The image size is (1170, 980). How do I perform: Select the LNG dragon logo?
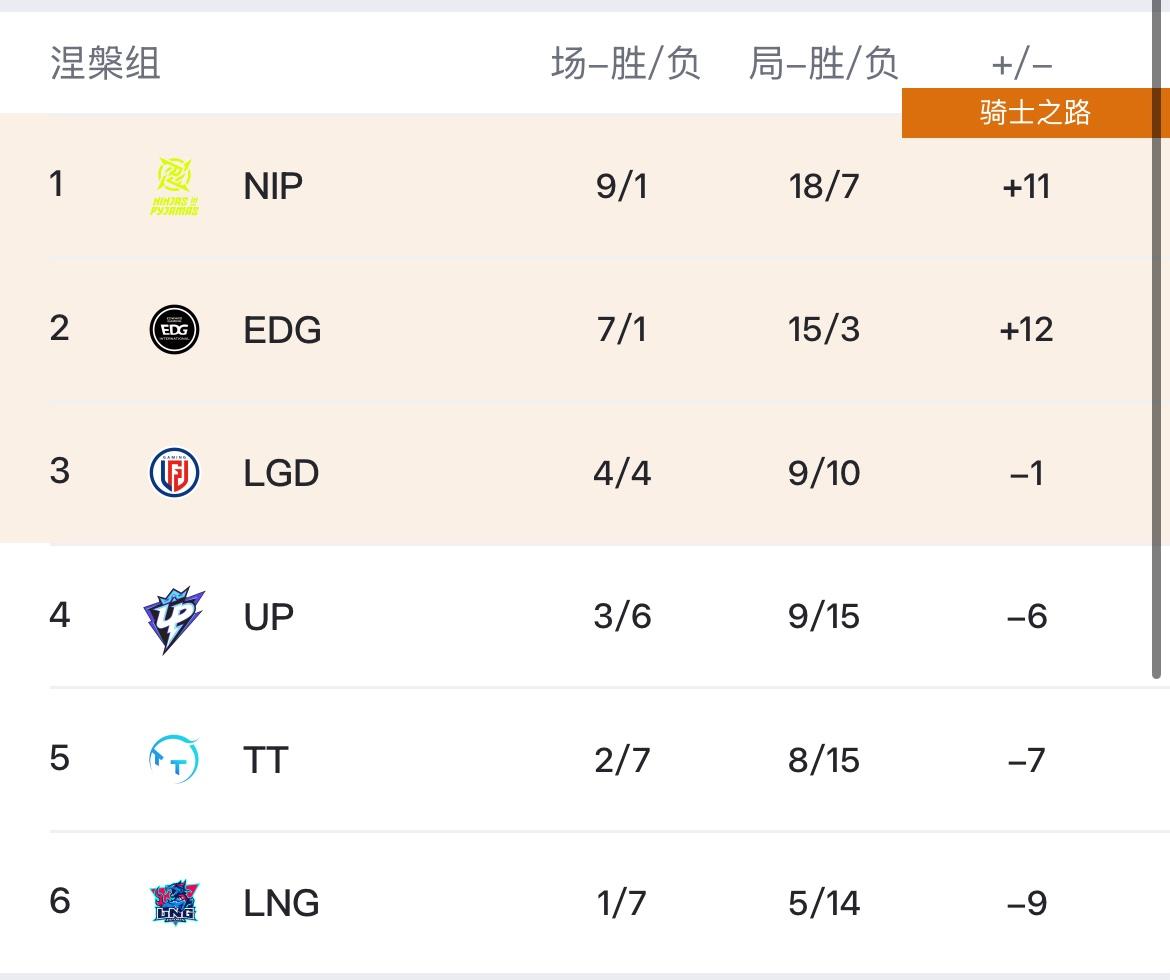pyautogui.click(x=175, y=902)
